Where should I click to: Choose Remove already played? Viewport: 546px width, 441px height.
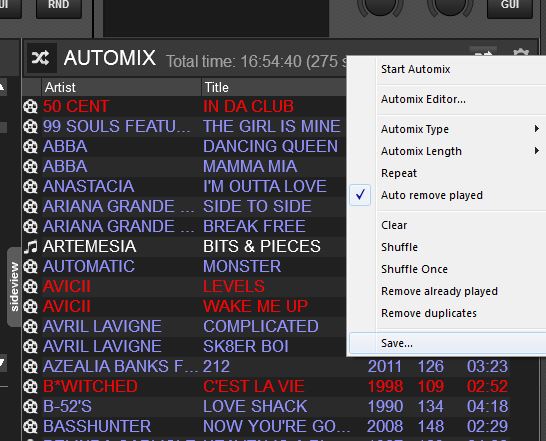pyautogui.click(x=439, y=291)
